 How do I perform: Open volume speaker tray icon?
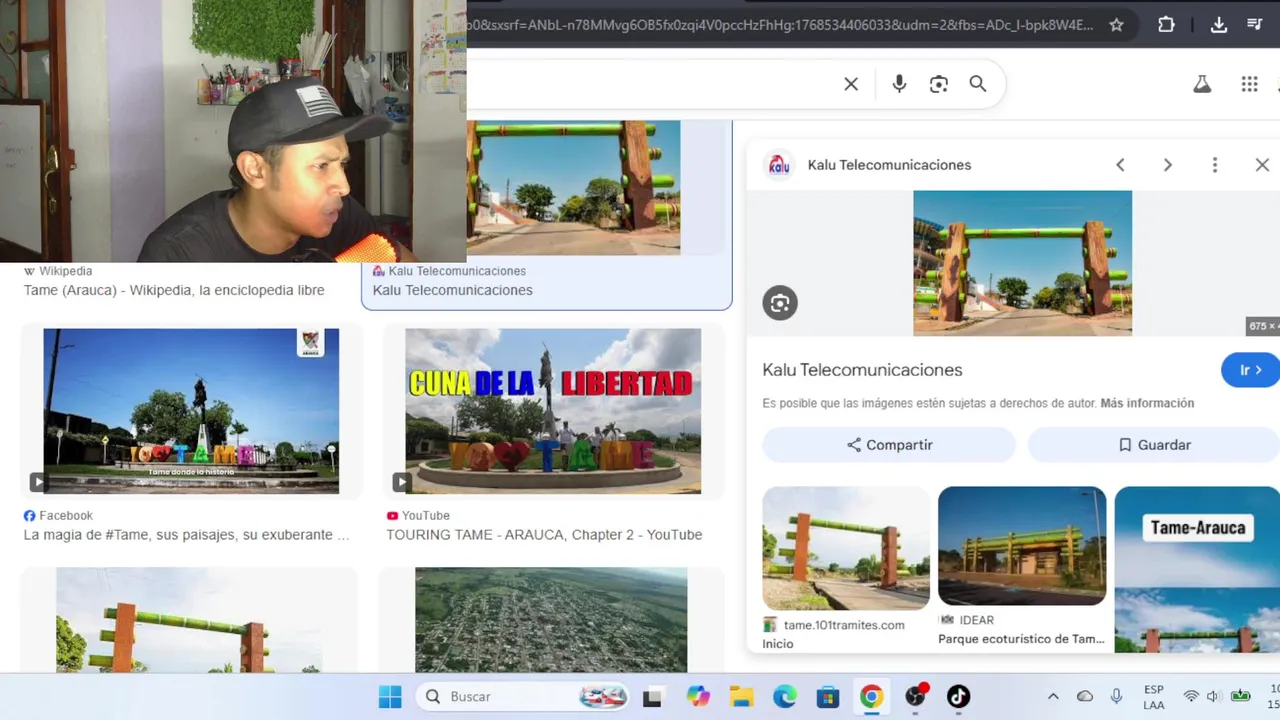point(1213,697)
